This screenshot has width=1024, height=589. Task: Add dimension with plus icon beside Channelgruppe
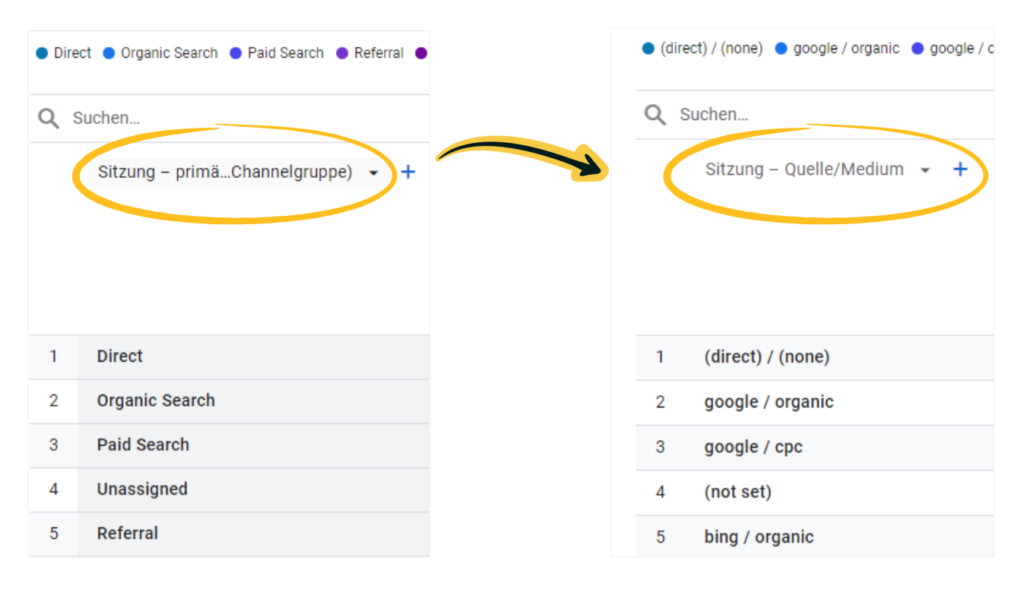pyautogui.click(x=408, y=172)
